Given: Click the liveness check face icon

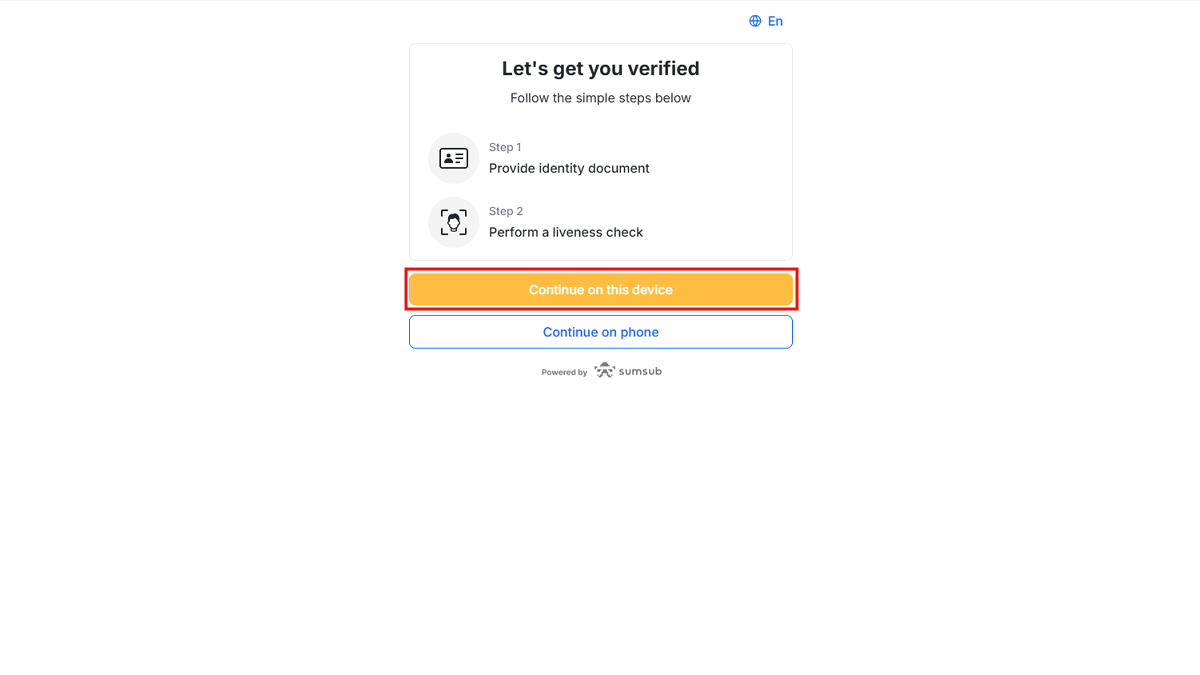Looking at the screenshot, I should [454, 222].
